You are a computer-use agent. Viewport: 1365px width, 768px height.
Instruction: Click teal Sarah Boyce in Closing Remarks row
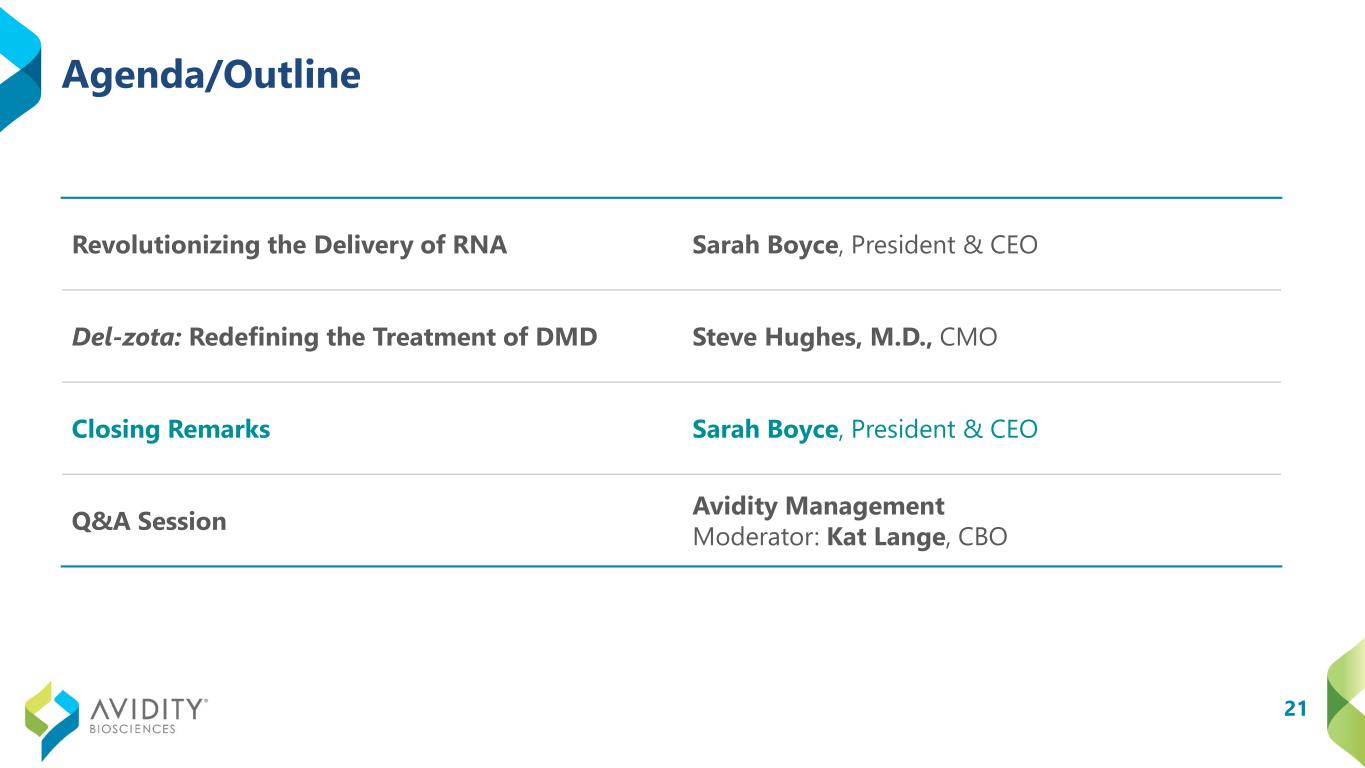tap(764, 429)
